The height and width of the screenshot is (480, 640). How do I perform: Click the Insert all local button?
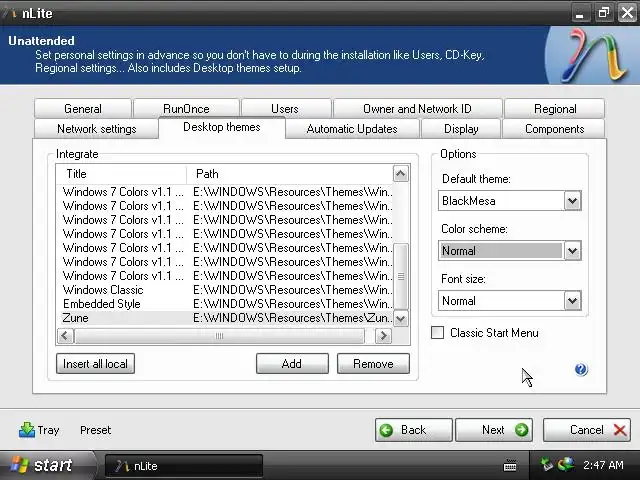[x=95, y=364]
